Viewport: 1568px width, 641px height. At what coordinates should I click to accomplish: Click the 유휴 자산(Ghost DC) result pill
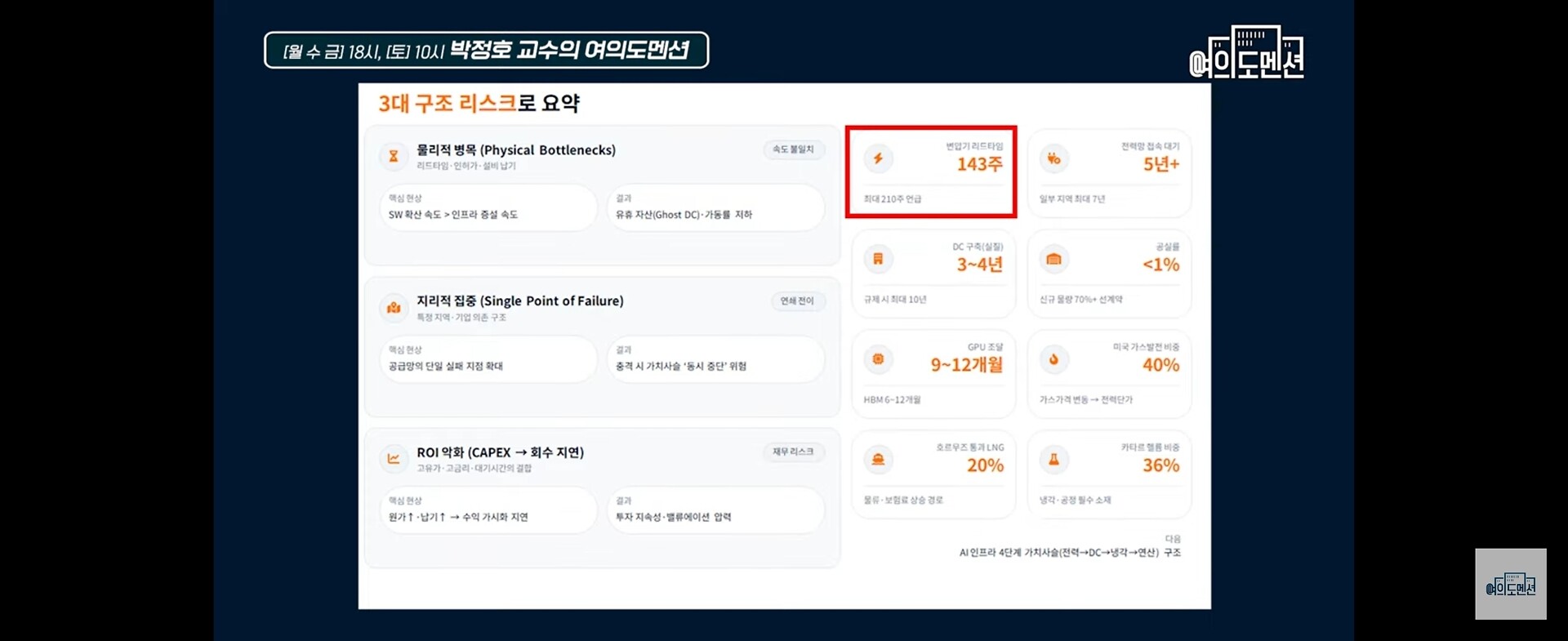pos(715,207)
